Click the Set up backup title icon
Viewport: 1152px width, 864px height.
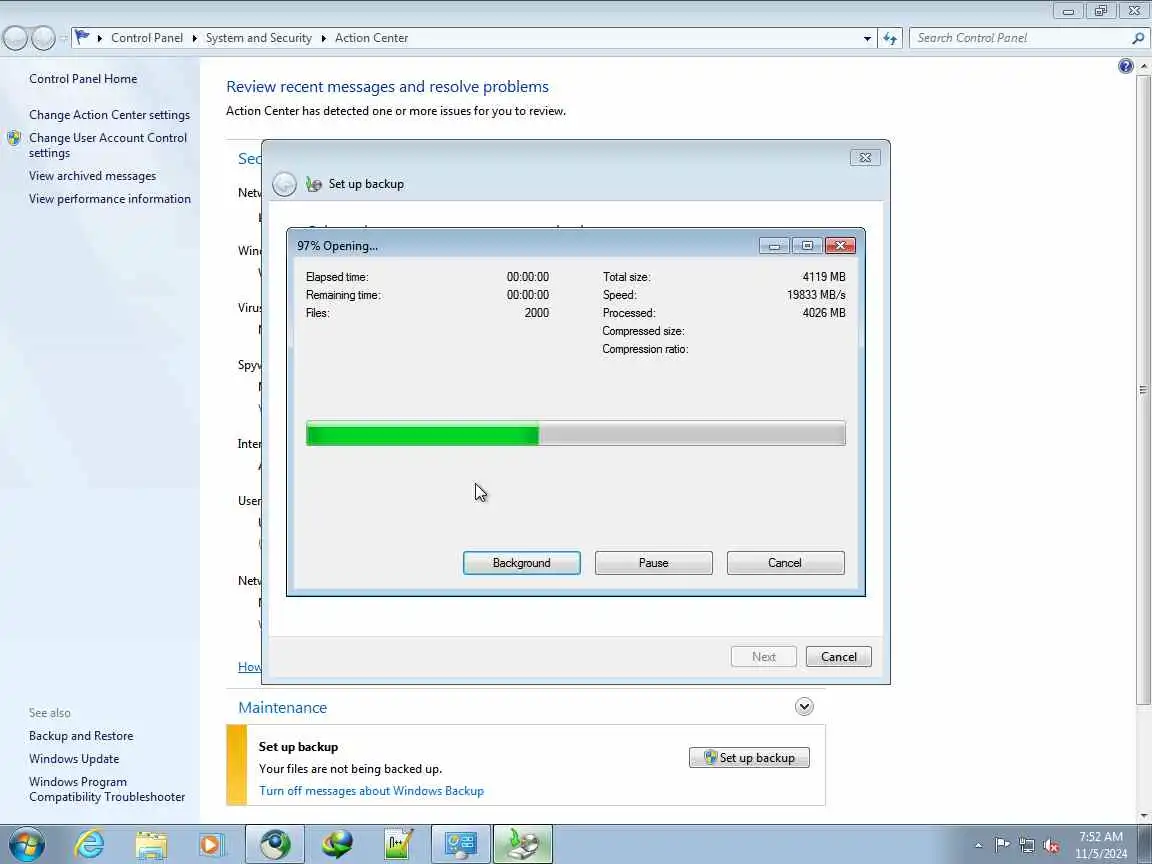click(314, 184)
